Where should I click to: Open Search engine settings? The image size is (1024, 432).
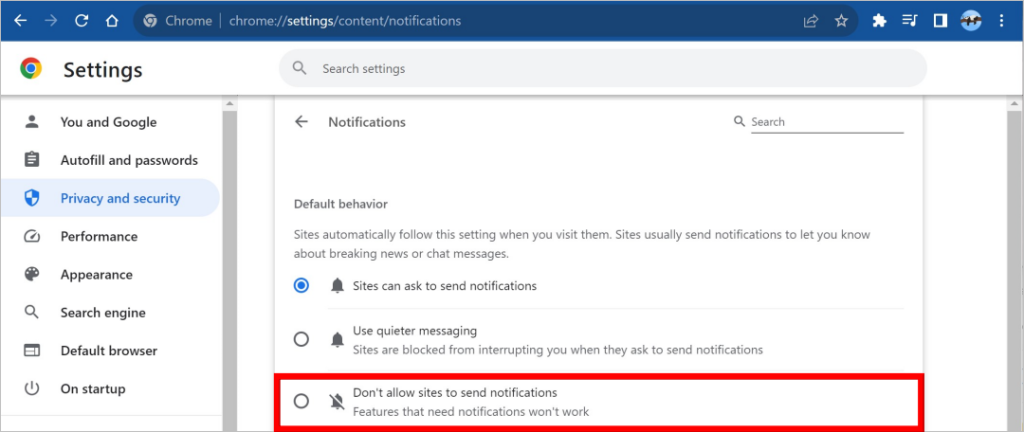coord(110,313)
